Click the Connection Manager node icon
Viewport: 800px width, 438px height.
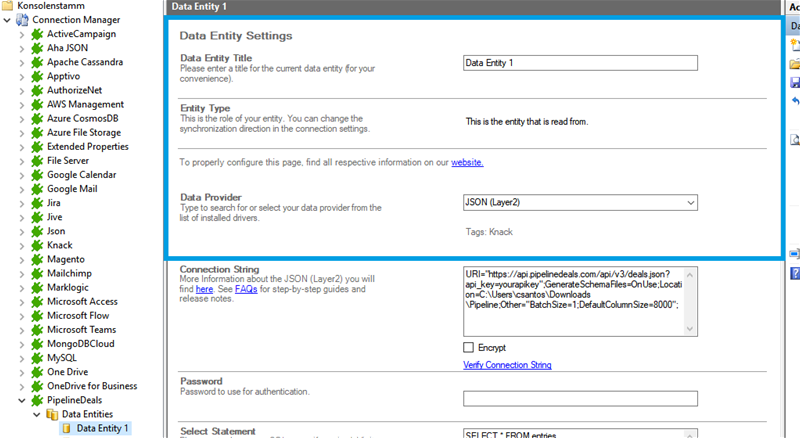23,20
